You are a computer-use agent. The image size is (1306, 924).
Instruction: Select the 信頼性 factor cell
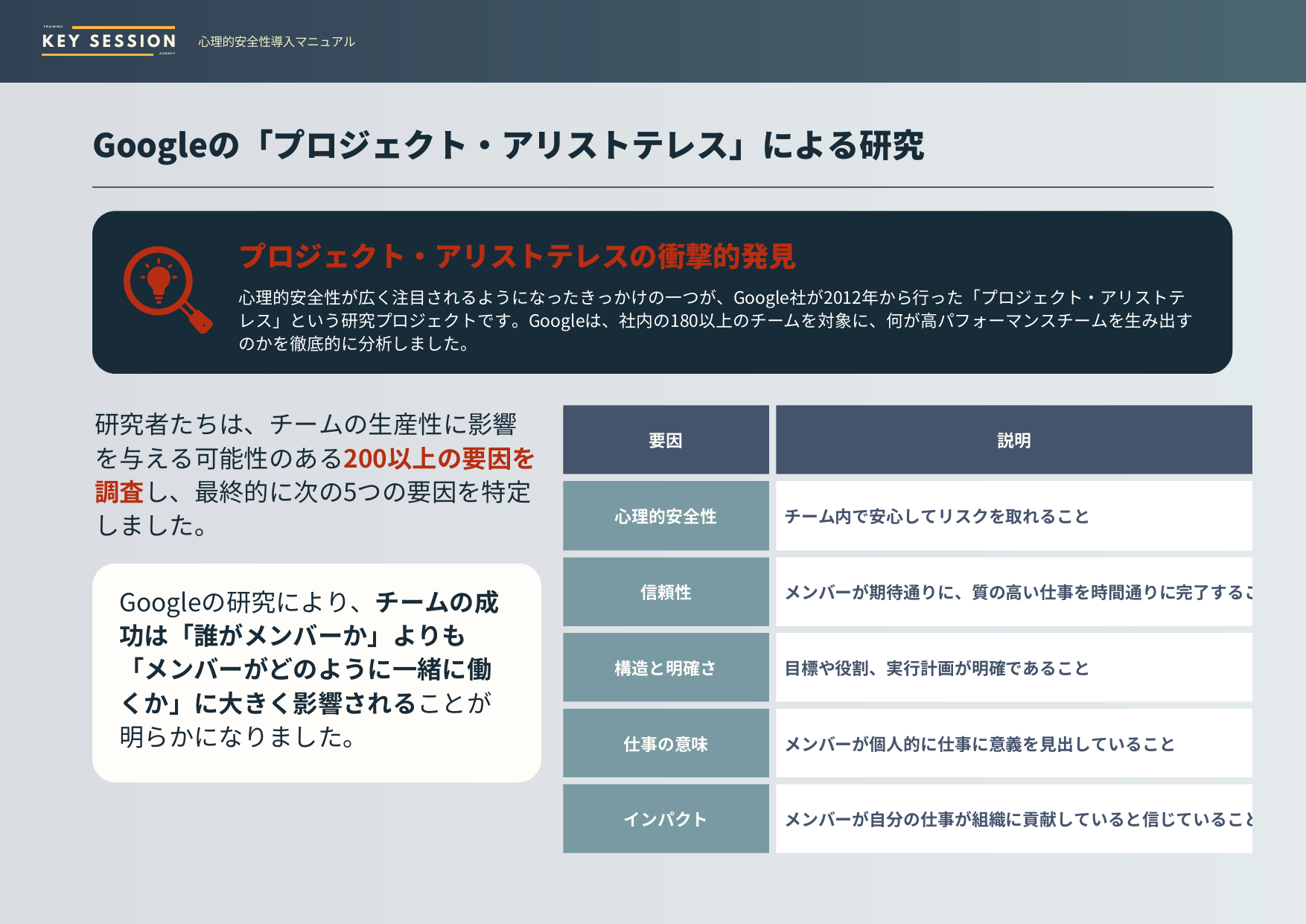[x=665, y=592]
